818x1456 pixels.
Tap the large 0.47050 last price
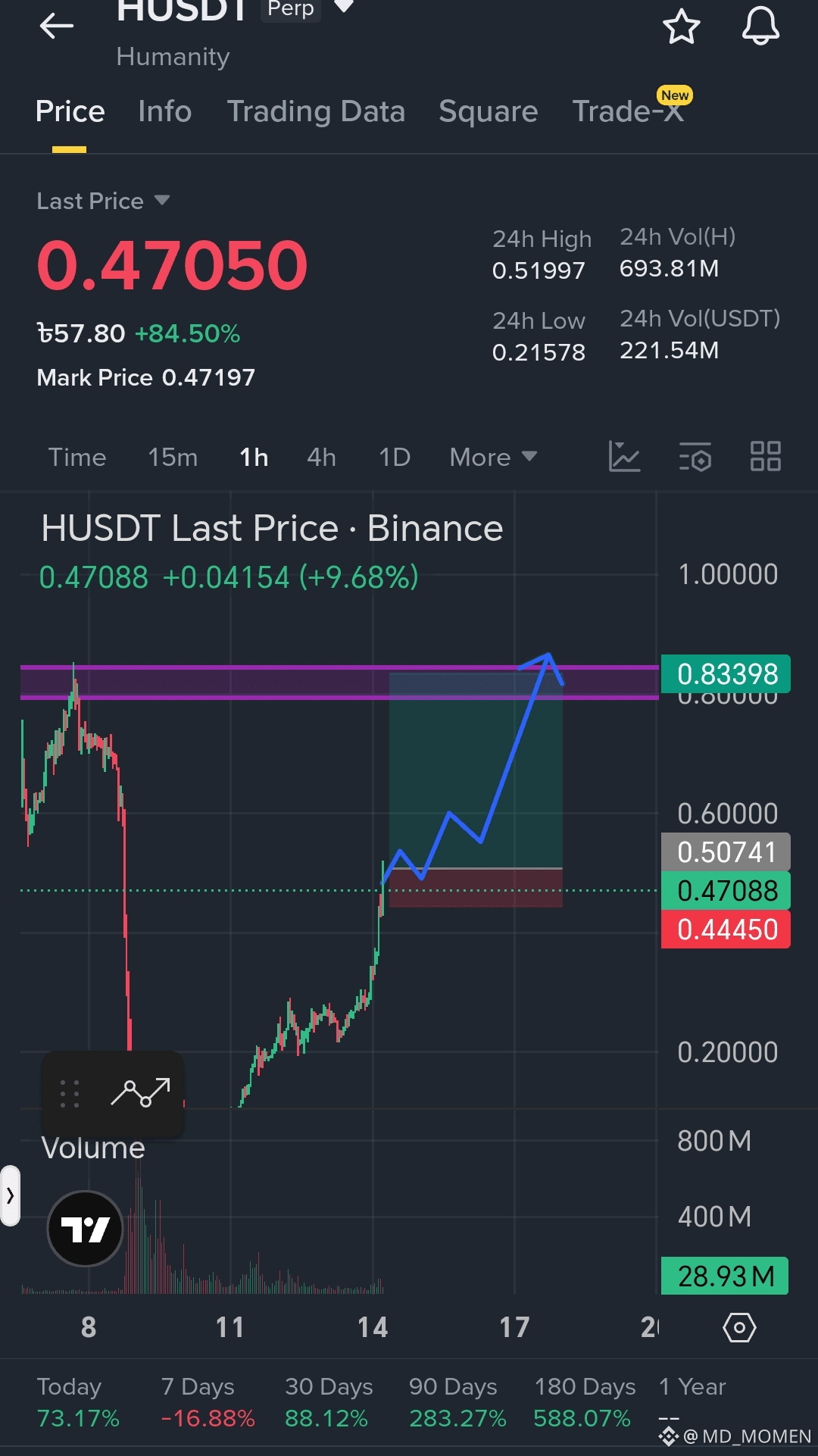pos(173,265)
